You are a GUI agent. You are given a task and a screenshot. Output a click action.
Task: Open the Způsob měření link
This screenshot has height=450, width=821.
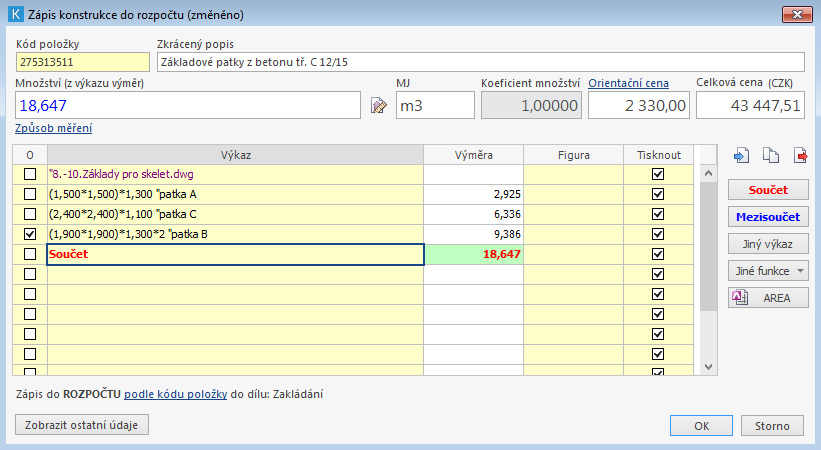coord(54,128)
